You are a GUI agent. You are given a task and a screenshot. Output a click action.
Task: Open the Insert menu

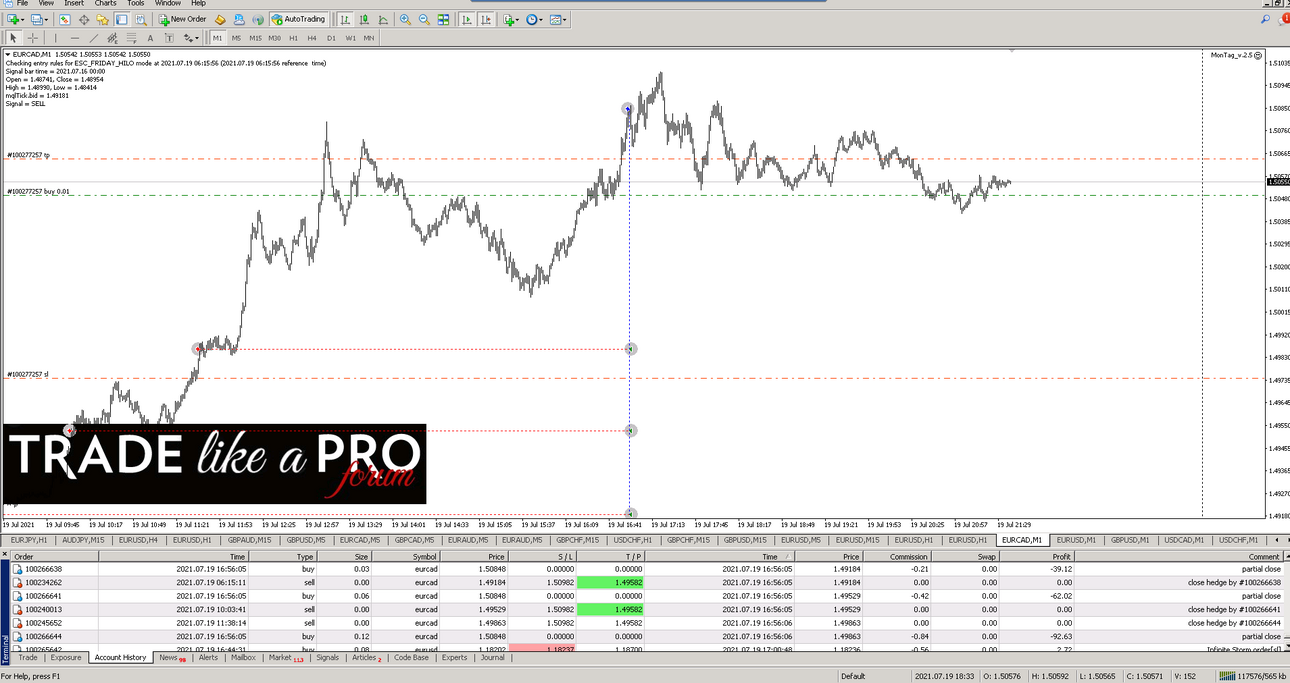(74, 4)
